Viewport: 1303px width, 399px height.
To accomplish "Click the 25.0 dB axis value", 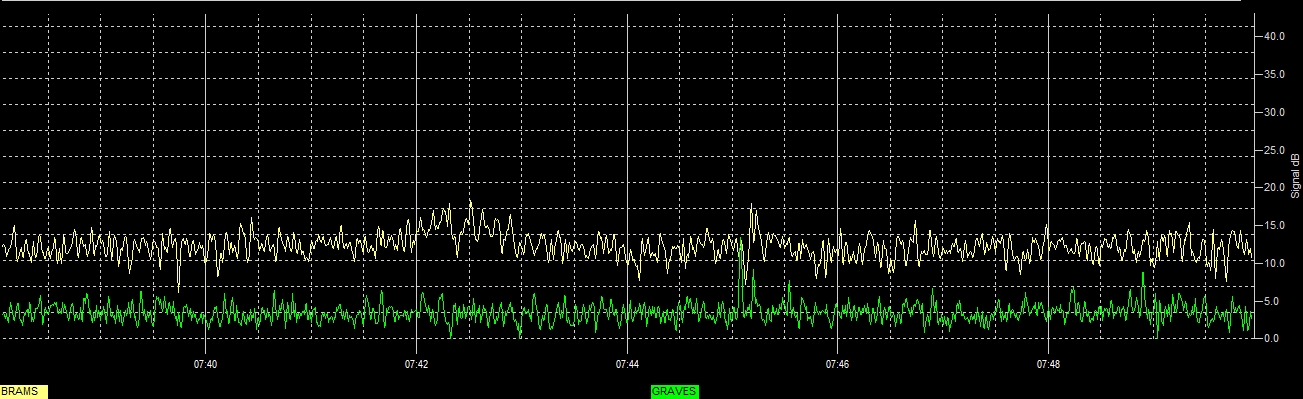I will pyautogui.click(x=1274, y=150).
